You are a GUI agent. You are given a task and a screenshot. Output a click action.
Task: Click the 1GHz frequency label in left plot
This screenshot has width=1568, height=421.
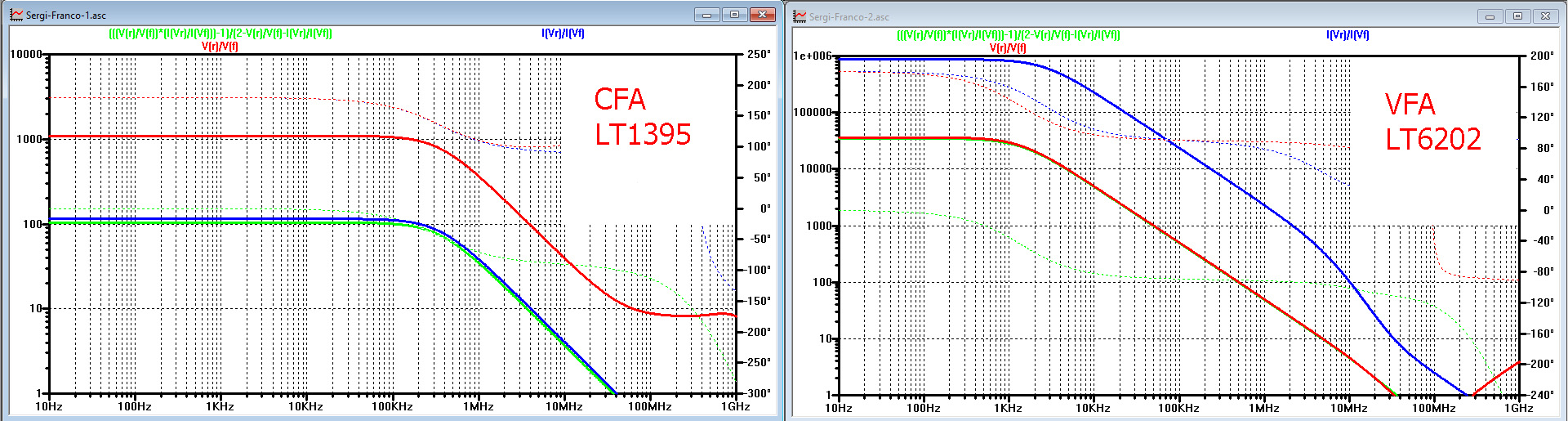(735, 406)
